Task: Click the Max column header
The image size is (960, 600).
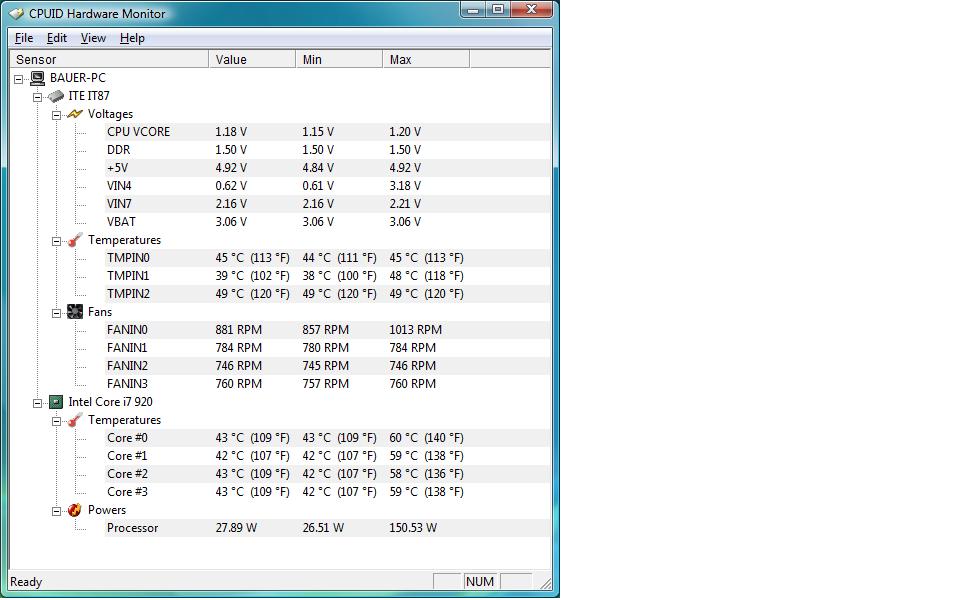Action: coord(426,59)
